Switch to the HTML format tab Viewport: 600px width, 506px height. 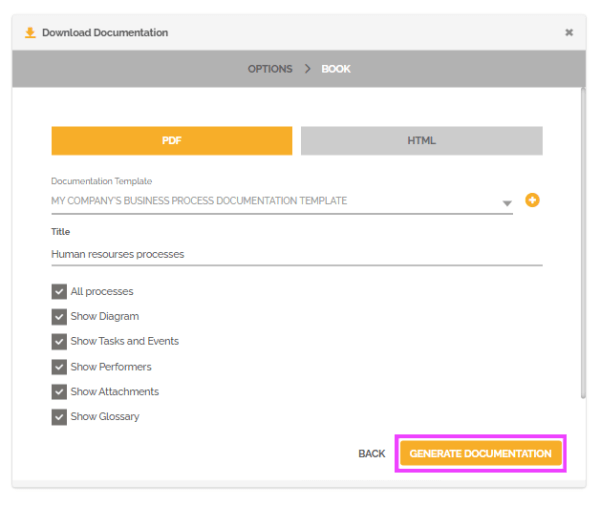[x=422, y=141]
